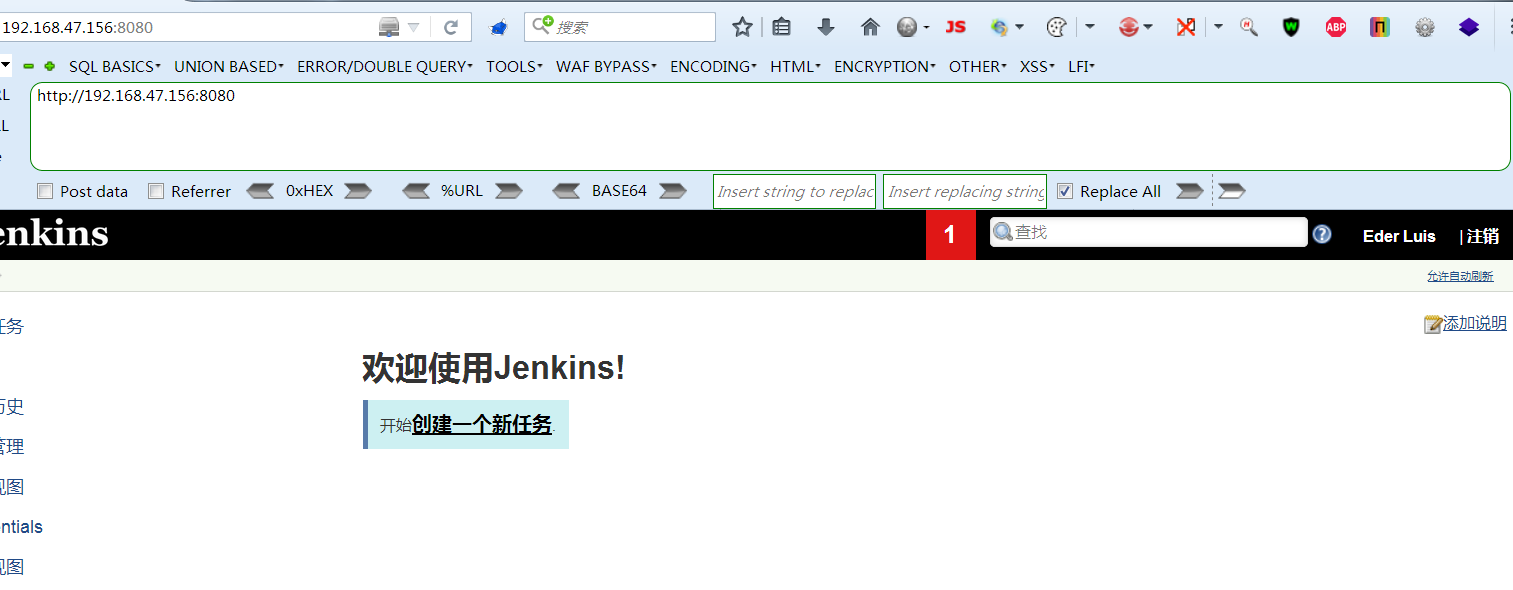Open the bookmarks list icon
Image resolution: width=1513 pixels, height=590 pixels.
point(782,27)
